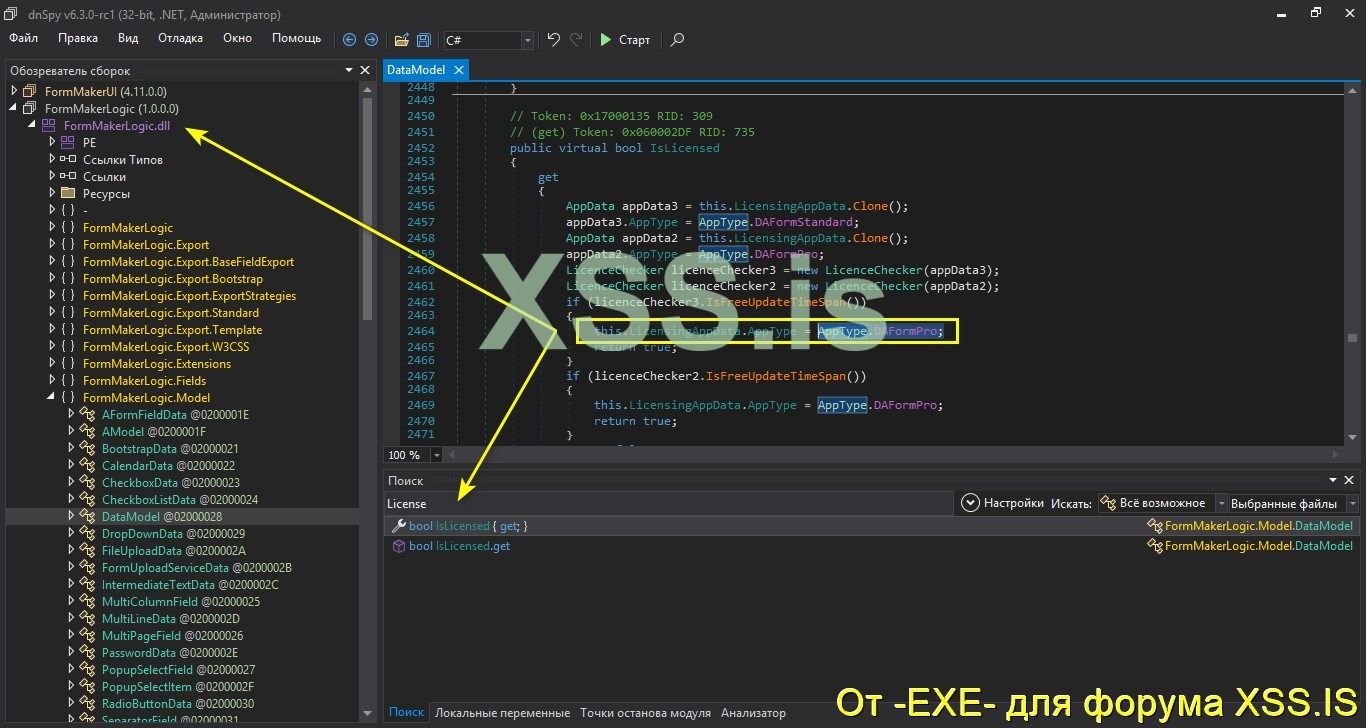Open the Отладка menu

pos(180,38)
